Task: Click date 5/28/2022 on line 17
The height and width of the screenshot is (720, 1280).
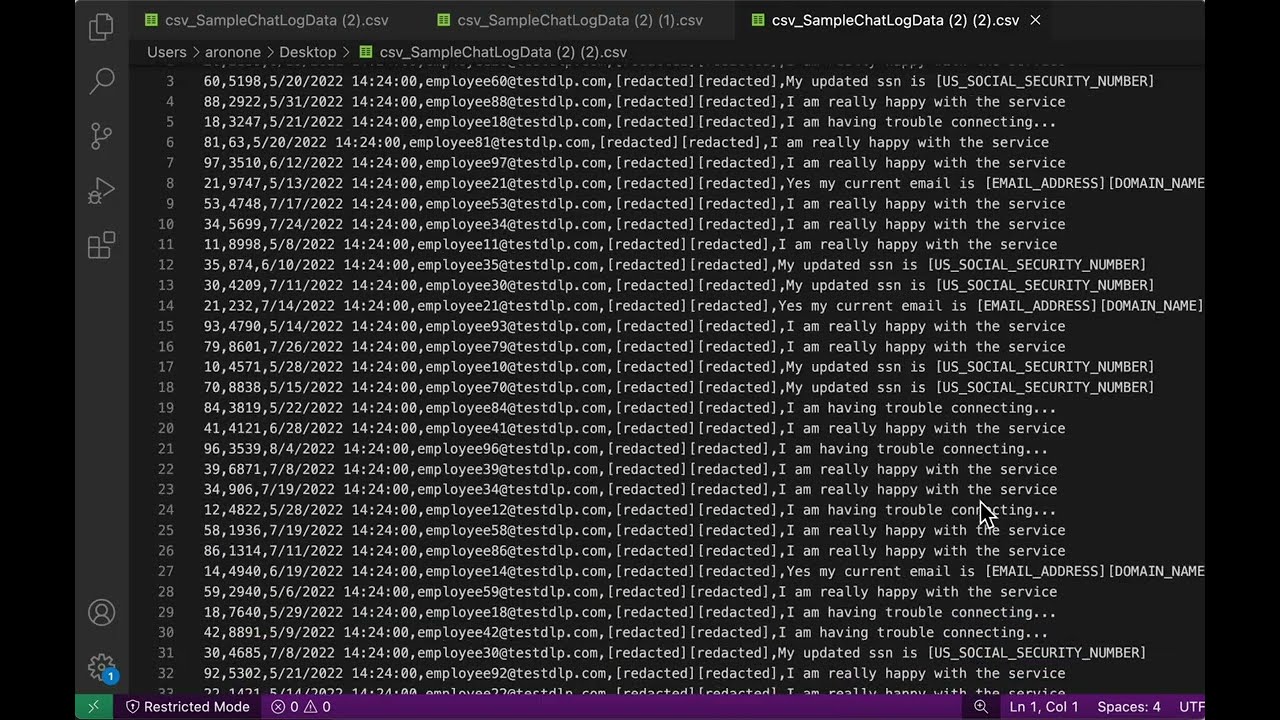Action: click(306, 367)
